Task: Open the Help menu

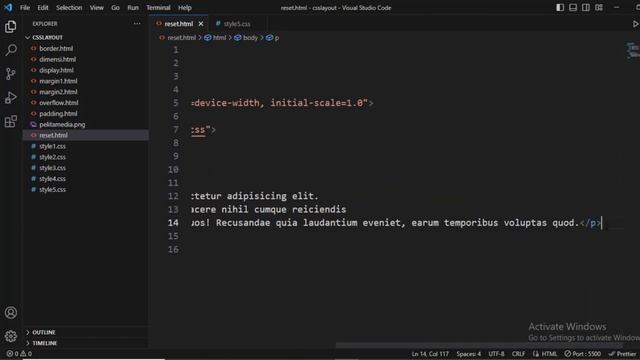Action: pyautogui.click(x=184, y=7)
